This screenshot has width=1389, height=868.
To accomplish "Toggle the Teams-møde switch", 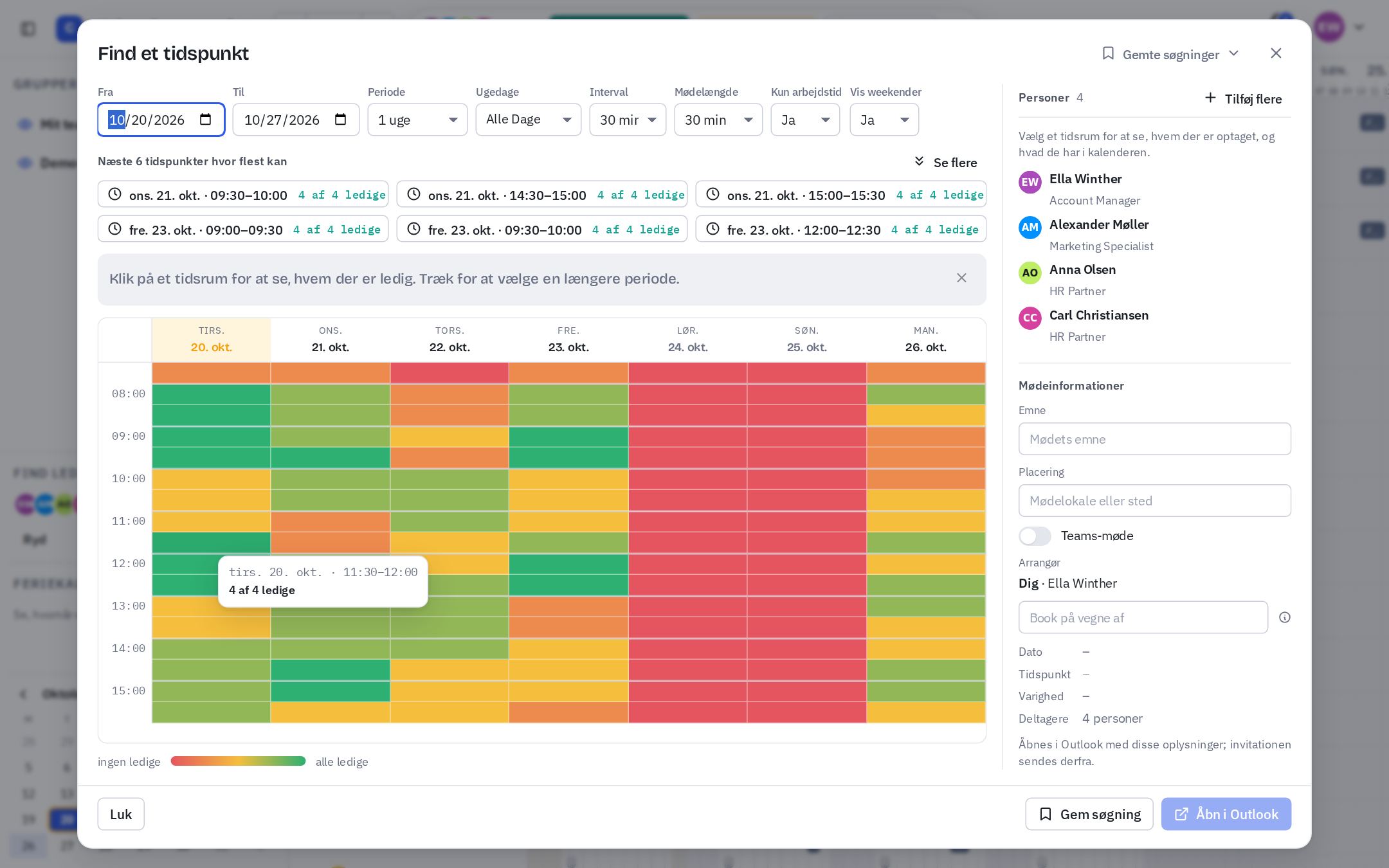I will [x=1035, y=536].
